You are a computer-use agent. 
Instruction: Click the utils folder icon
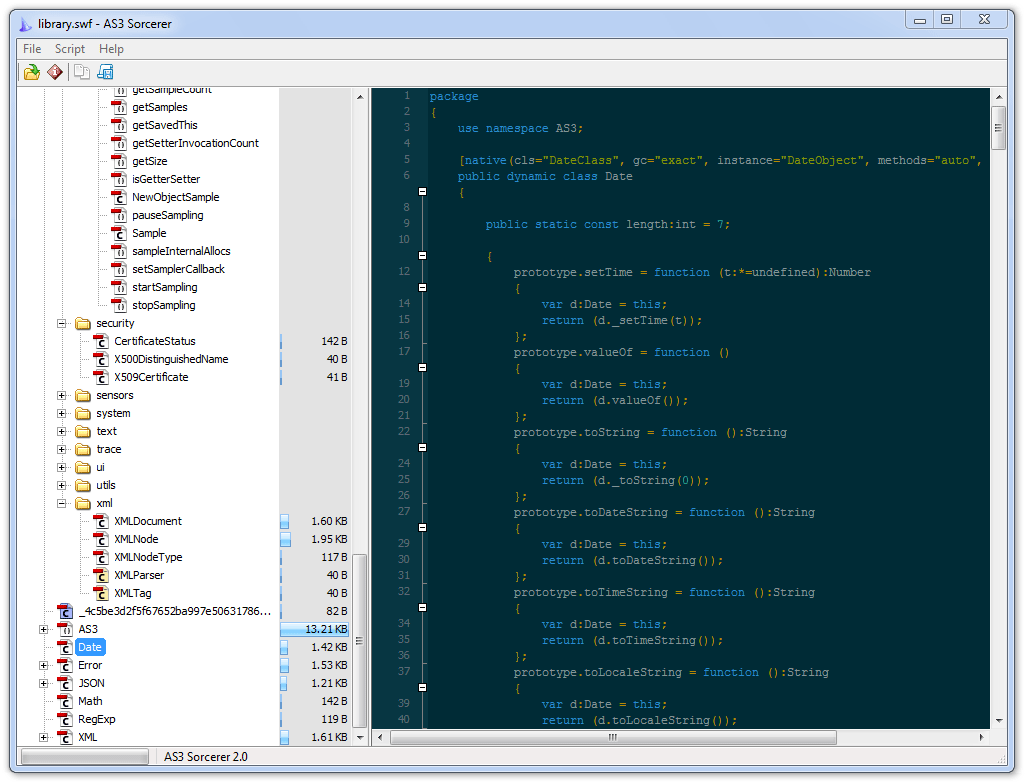point(83,486)
